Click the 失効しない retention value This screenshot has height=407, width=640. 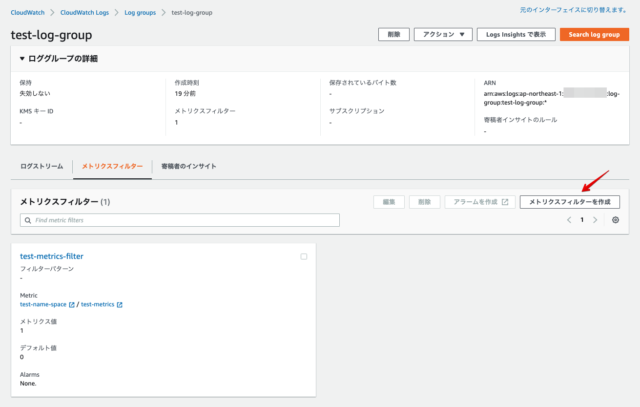point(35,93)
